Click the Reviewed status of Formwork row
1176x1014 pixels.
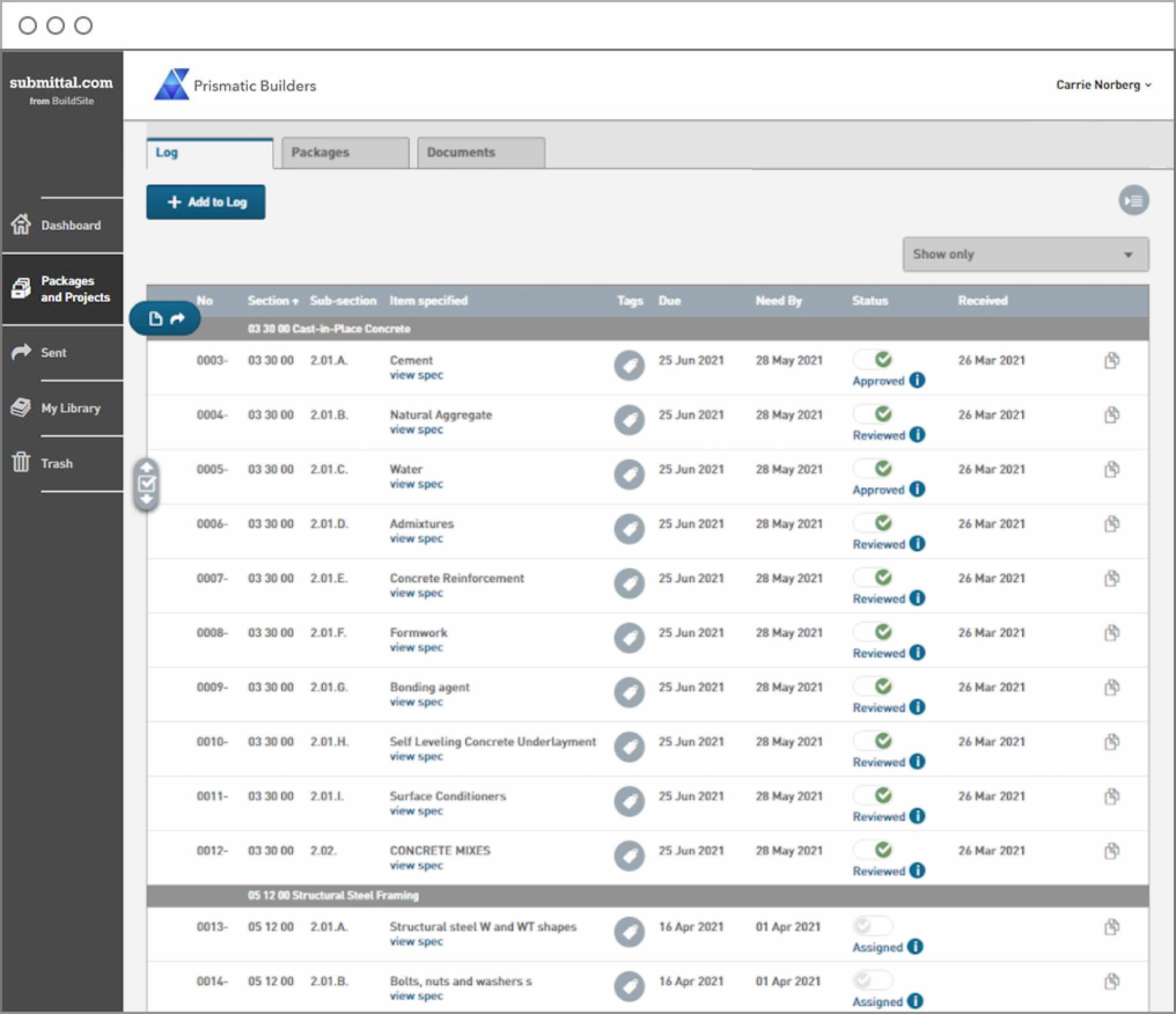(879, 654)
